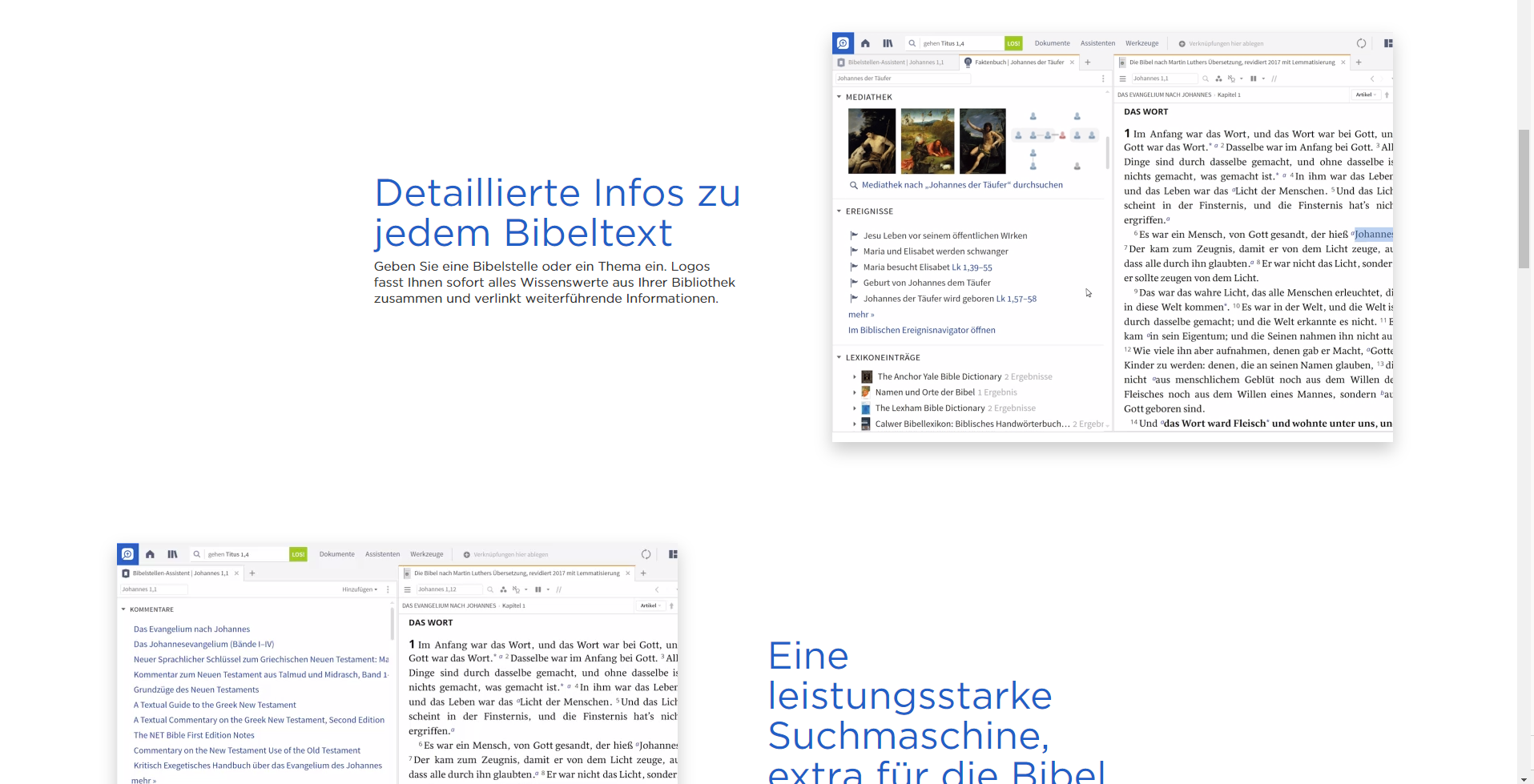
Task: Open Library books icon in lower Kommentare screenshot
Action: click(x=172, y=554)
